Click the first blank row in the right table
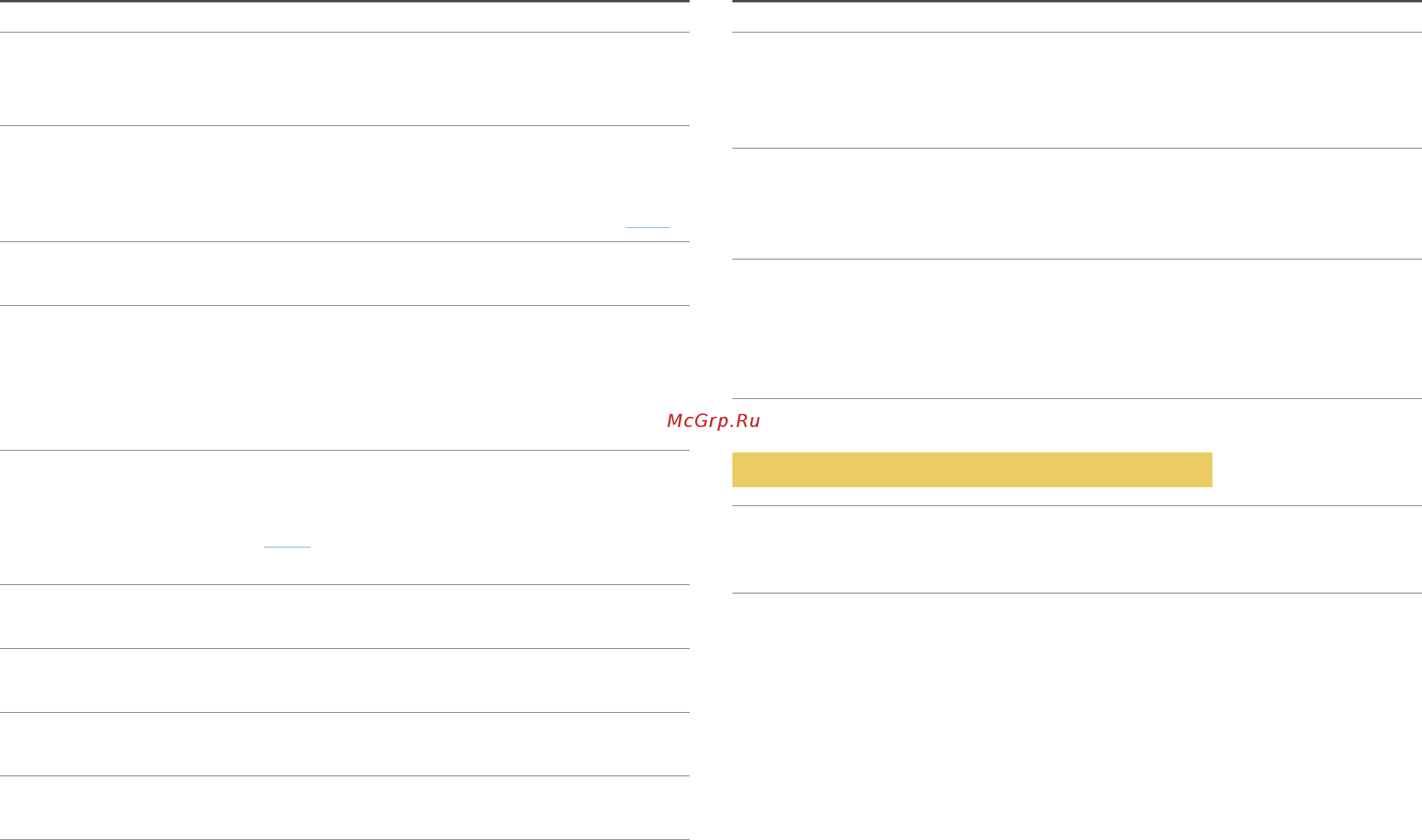This screenshot has width=1422, height=840. click(1077, 91)
